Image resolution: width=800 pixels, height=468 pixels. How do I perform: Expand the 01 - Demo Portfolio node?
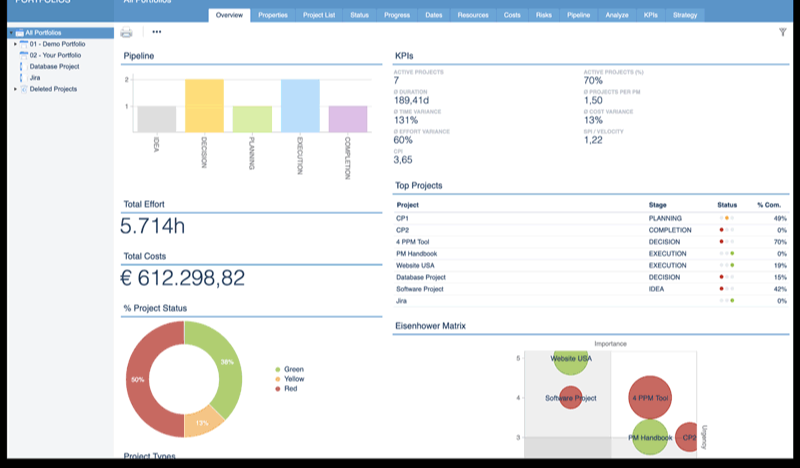(x=15, y=44)
